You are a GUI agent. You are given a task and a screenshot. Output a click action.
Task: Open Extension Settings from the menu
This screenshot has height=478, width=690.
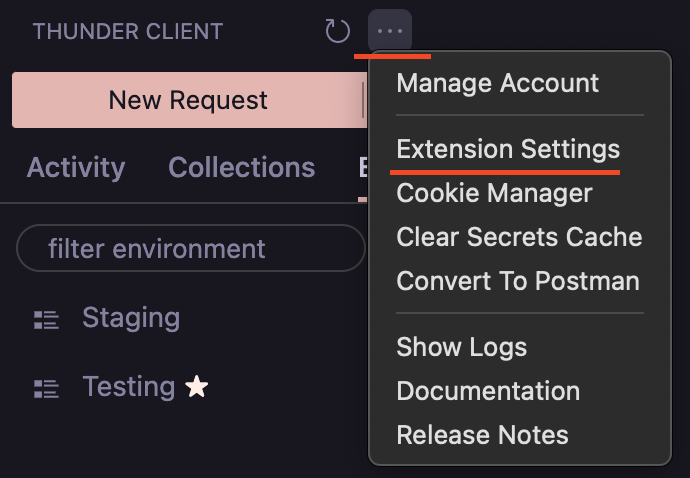(x=508, y=149)
